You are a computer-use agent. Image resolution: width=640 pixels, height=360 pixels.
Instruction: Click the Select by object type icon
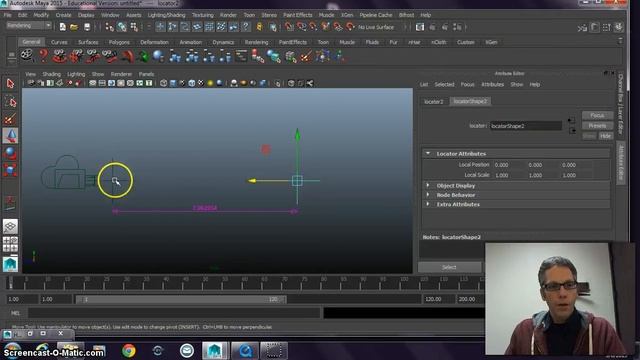tap(122, 27)
